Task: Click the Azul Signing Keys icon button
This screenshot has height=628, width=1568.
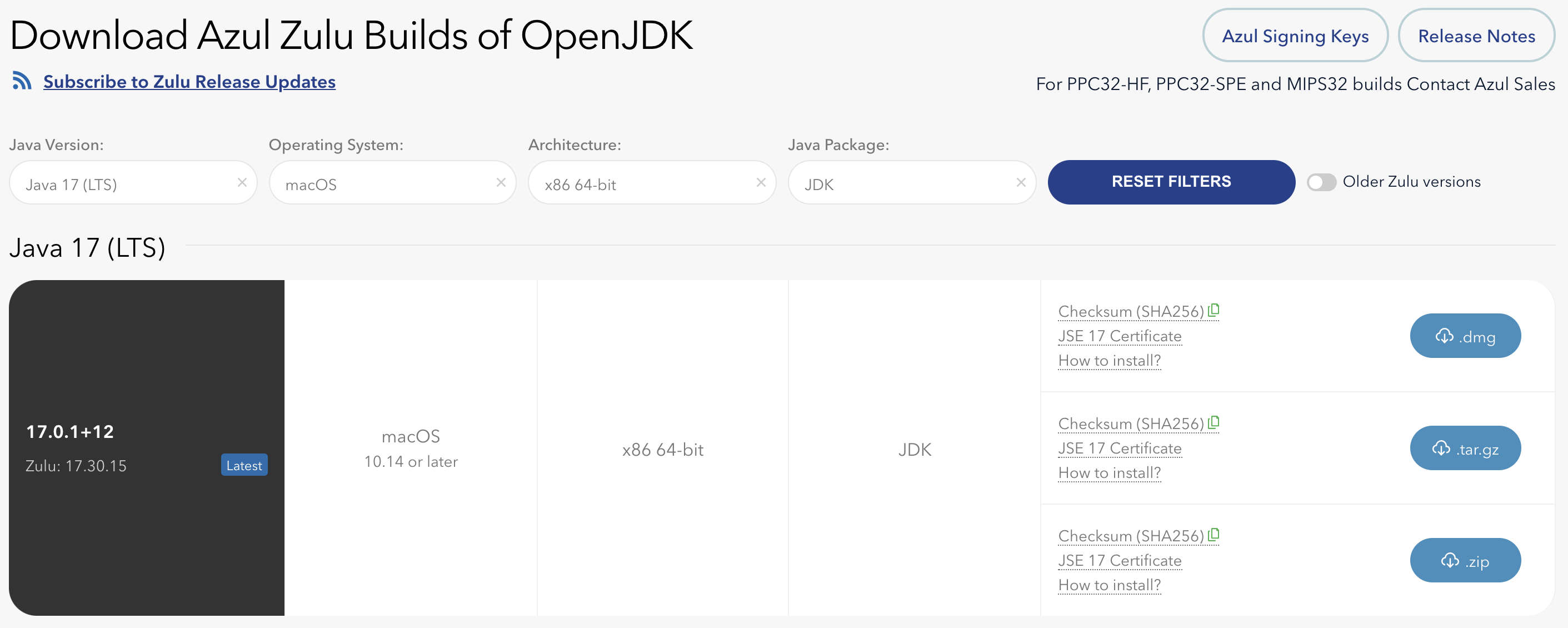Action: coord(1294,35)
